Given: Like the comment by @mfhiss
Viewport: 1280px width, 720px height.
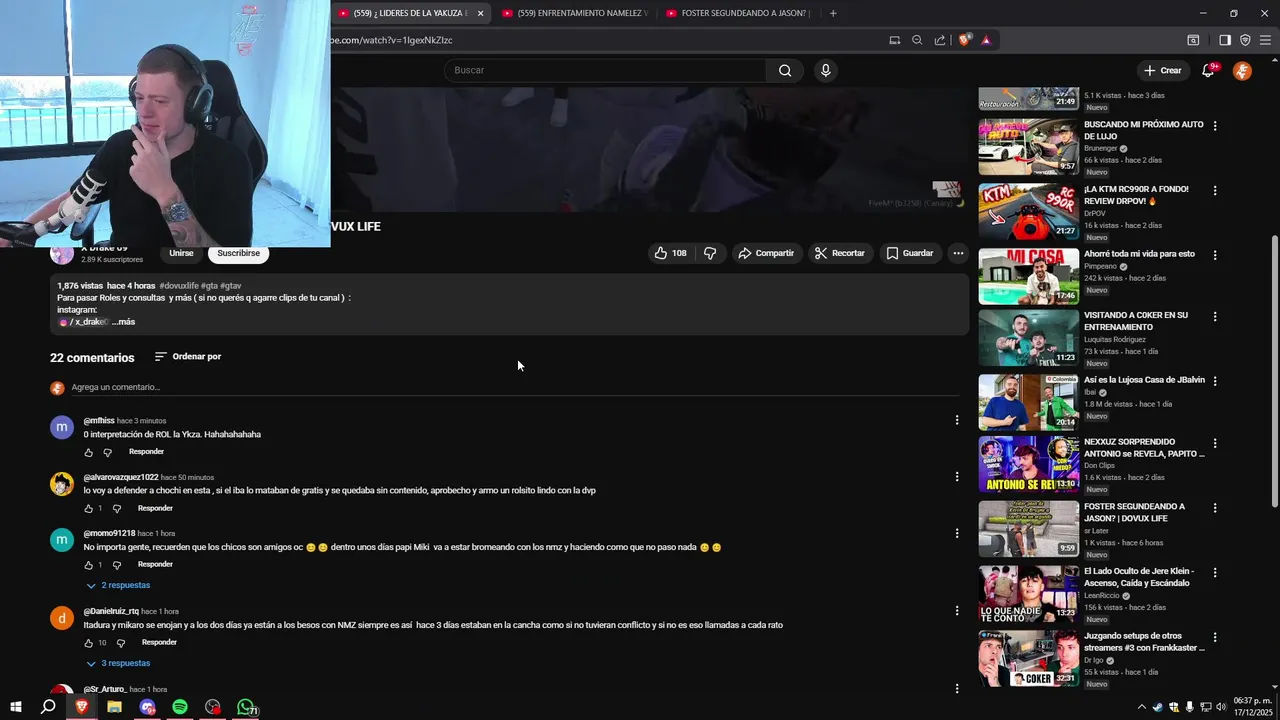Looking at the screenshot, I should coord(88,452).
